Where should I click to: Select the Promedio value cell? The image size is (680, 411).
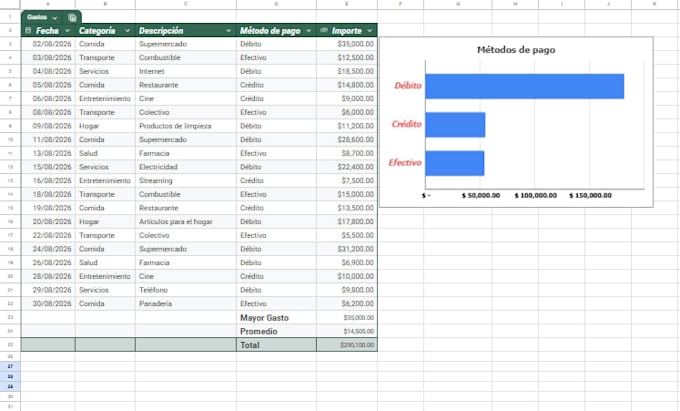coord(347,331)
